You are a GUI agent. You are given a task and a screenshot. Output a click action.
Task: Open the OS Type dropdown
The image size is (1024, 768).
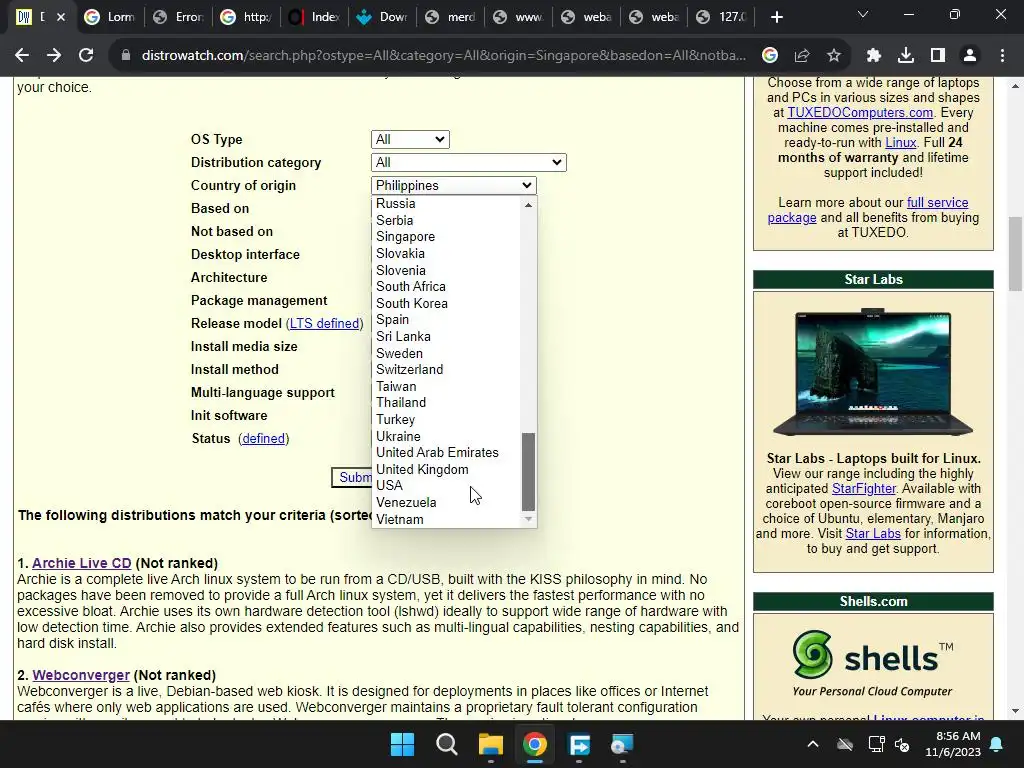(x=410, y=139)
